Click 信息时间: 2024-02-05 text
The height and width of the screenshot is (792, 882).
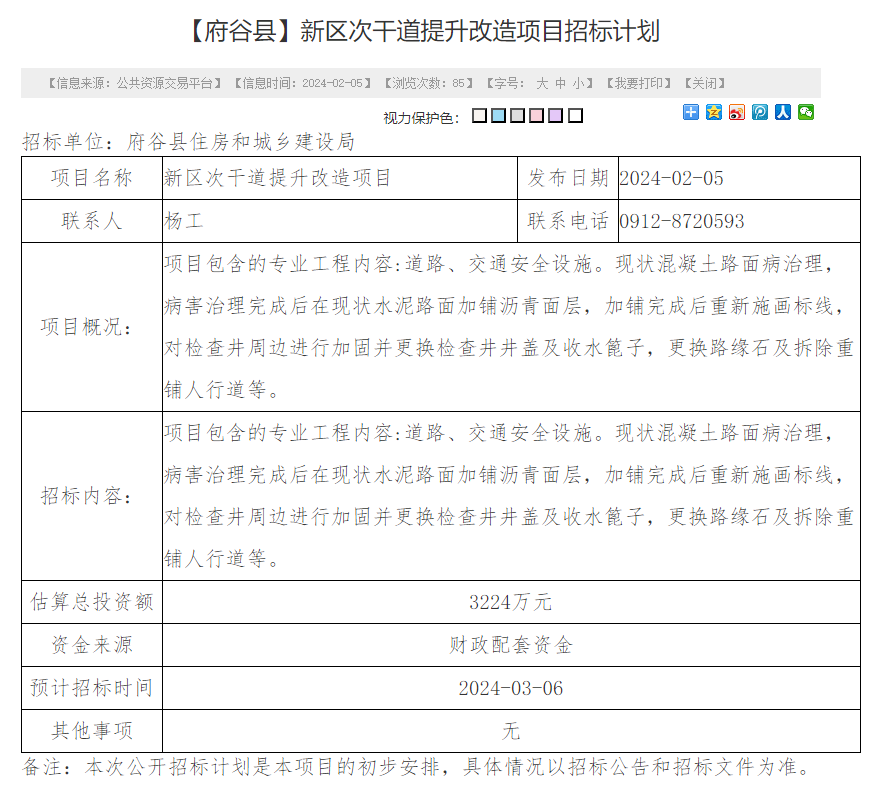pos(303,84)
